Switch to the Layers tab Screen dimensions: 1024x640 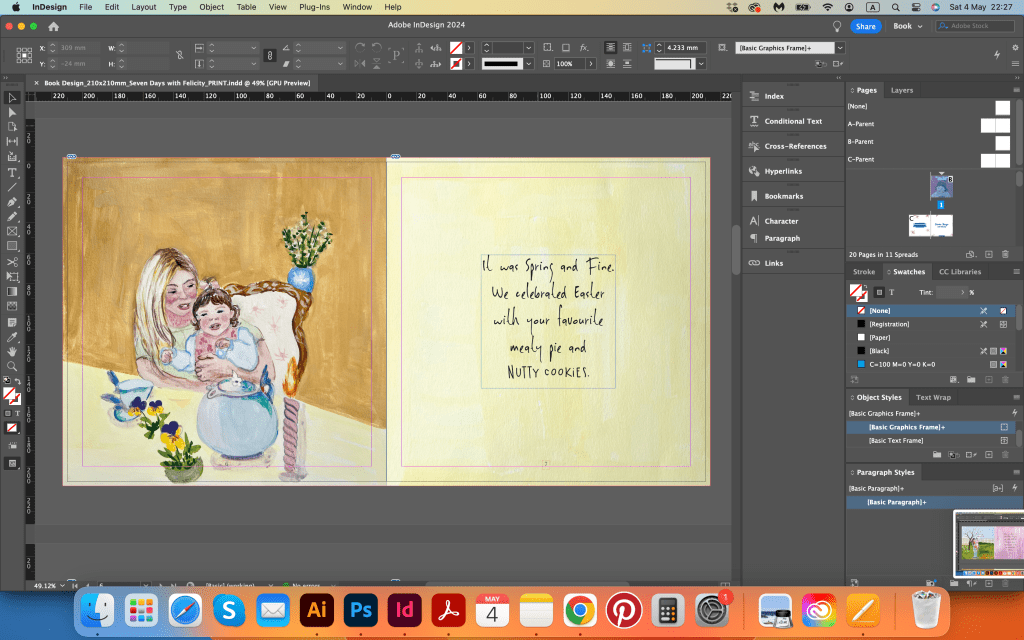902,90
